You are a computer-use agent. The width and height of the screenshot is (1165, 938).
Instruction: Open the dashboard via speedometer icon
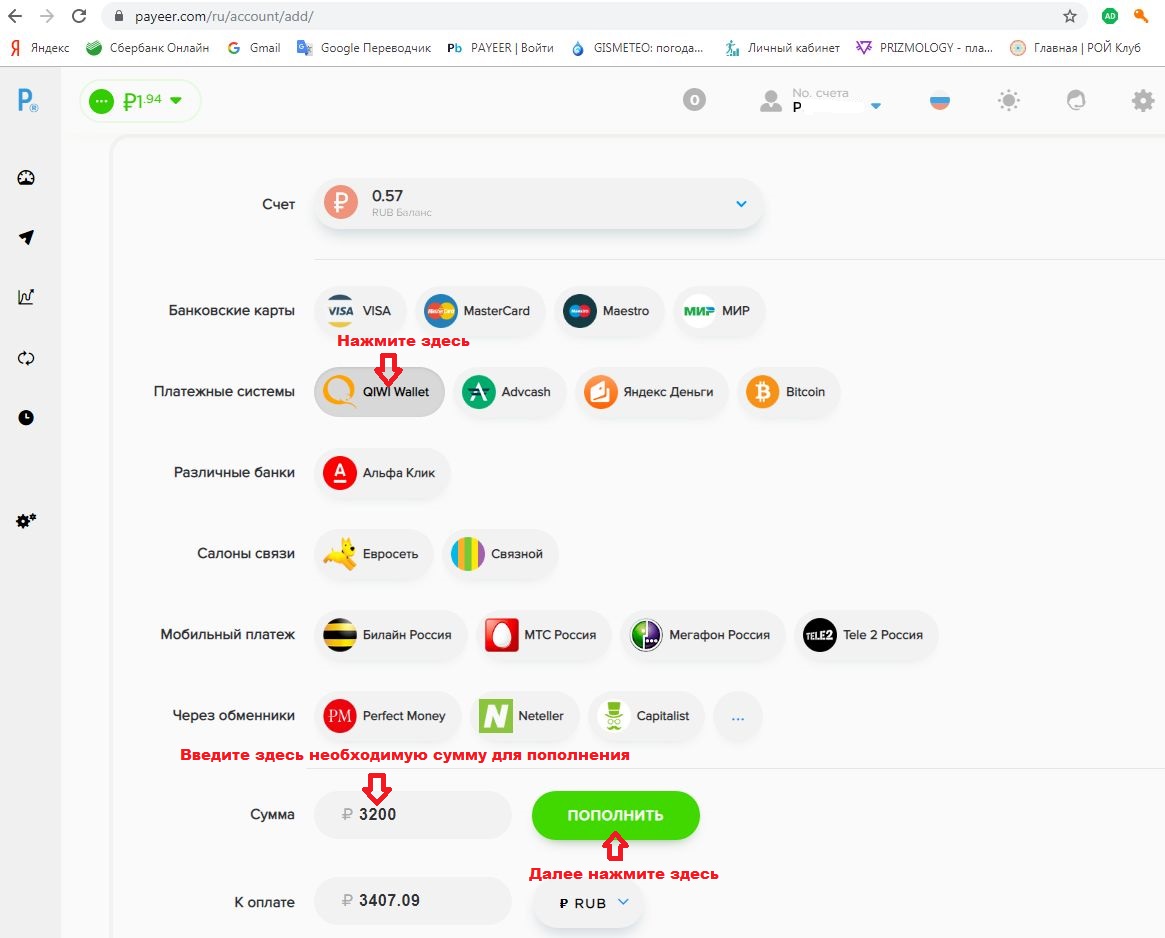point(25,177)
